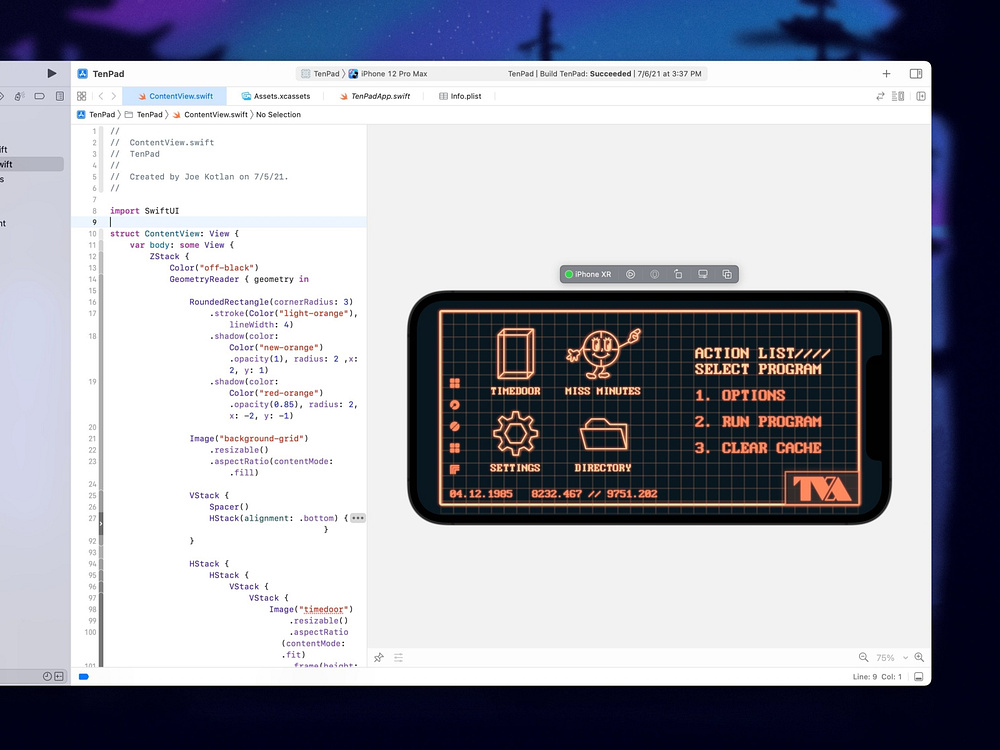
Task: Preview the app on a connected device
Action: [x=703, y=273]
